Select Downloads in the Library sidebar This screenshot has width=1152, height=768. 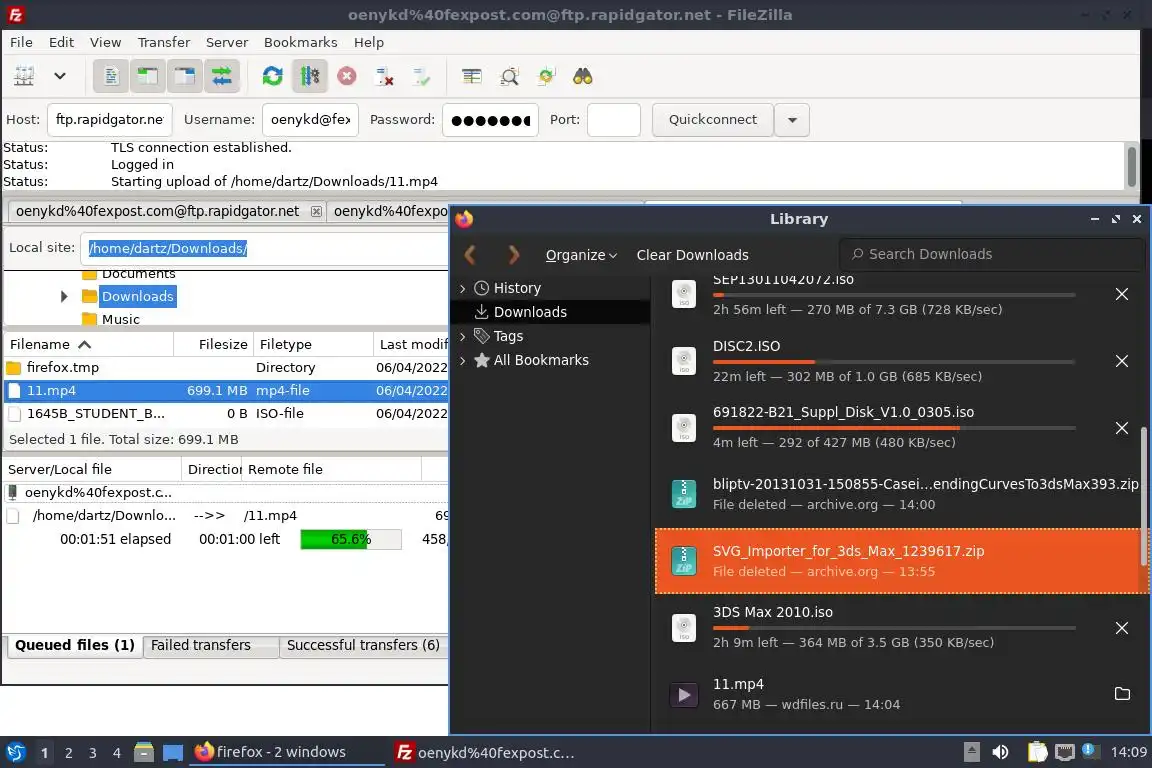click(551, 312)
